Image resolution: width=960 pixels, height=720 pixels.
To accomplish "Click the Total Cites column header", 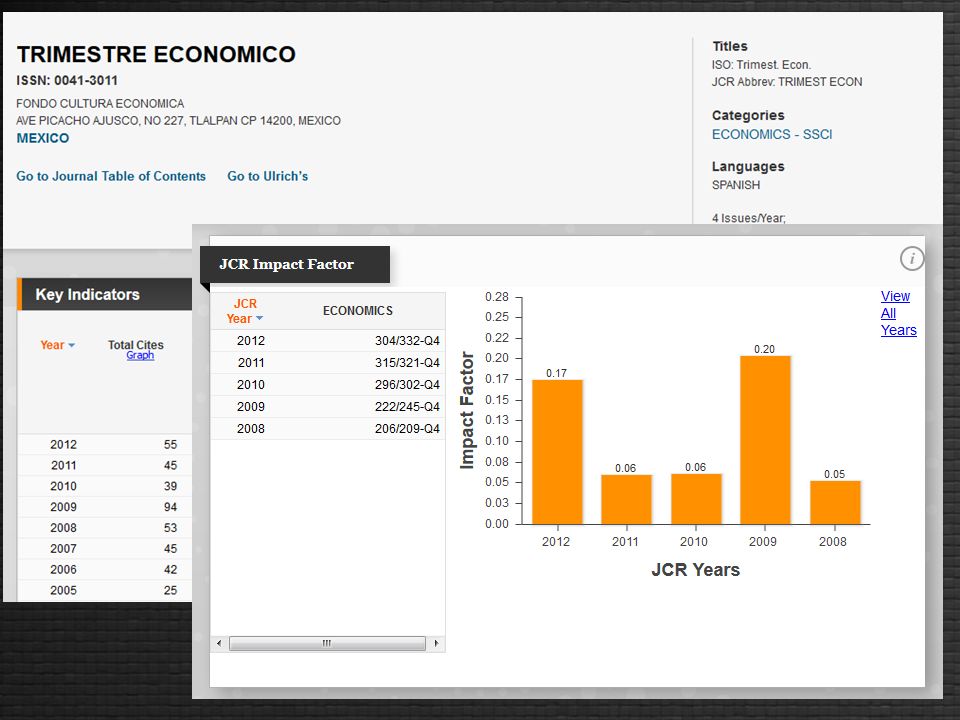I will click(136, 345).
